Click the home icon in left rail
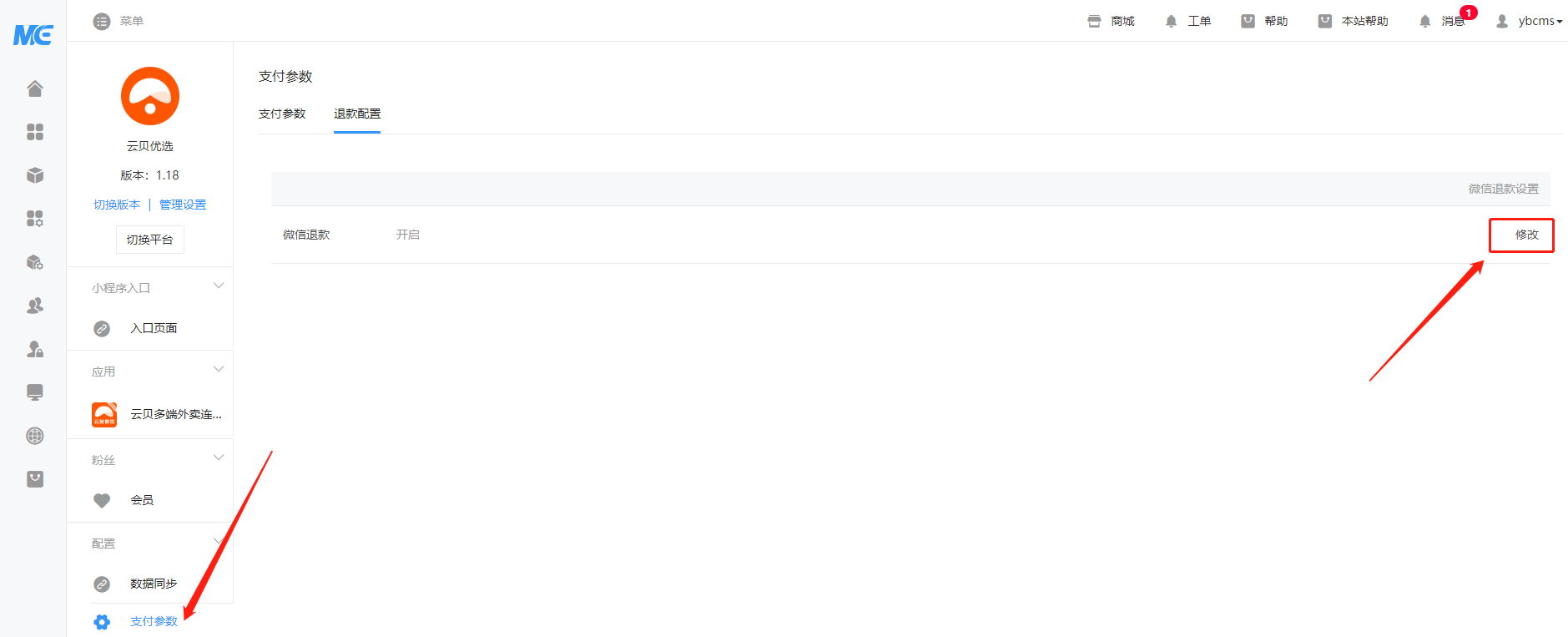 pos(35,88)
